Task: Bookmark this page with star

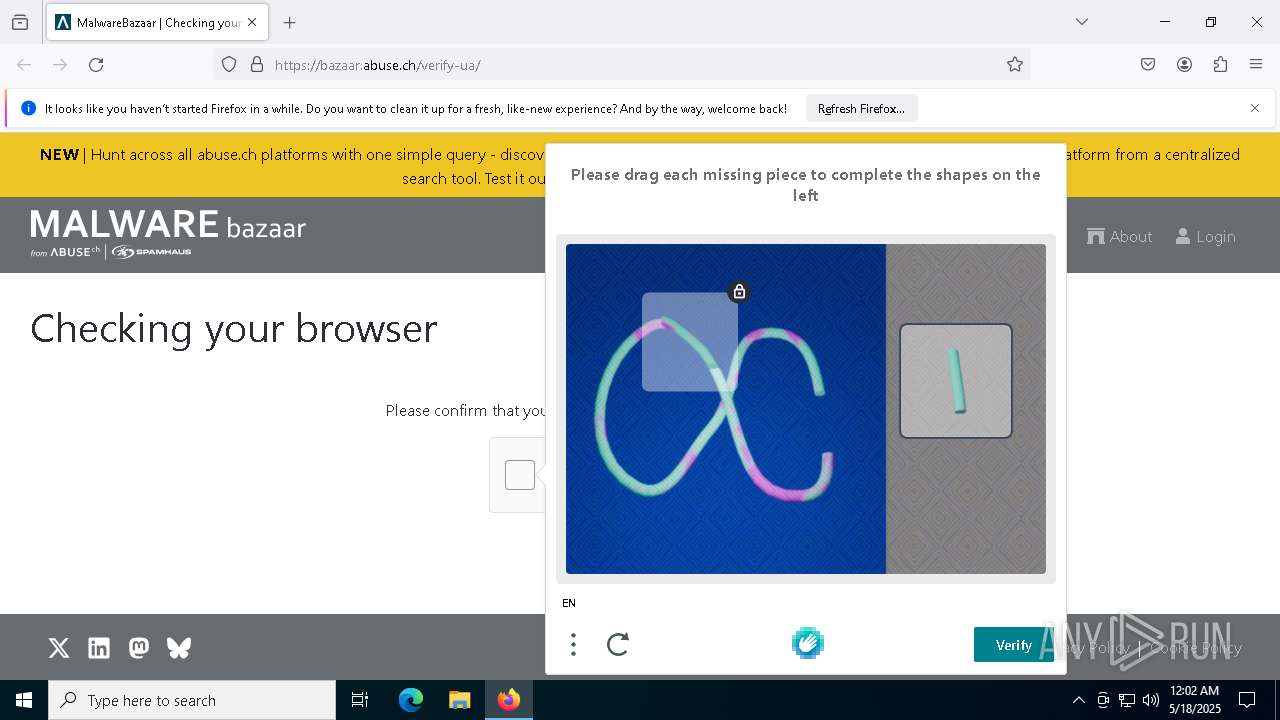Action: pyautogui.click(x=1015, y=65)
